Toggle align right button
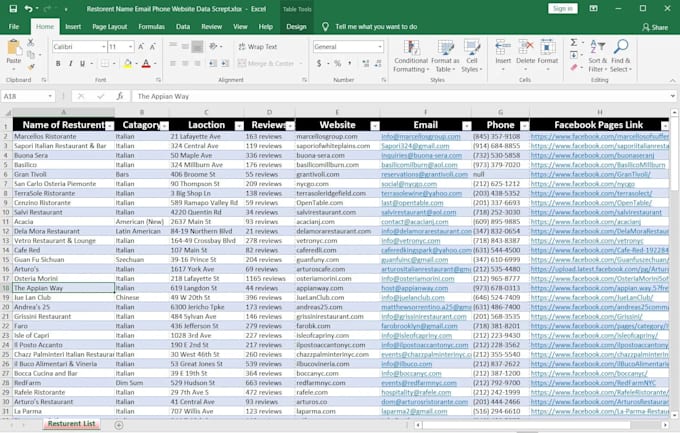Viewport: 680px width, 433px height. tap(197, 63)
